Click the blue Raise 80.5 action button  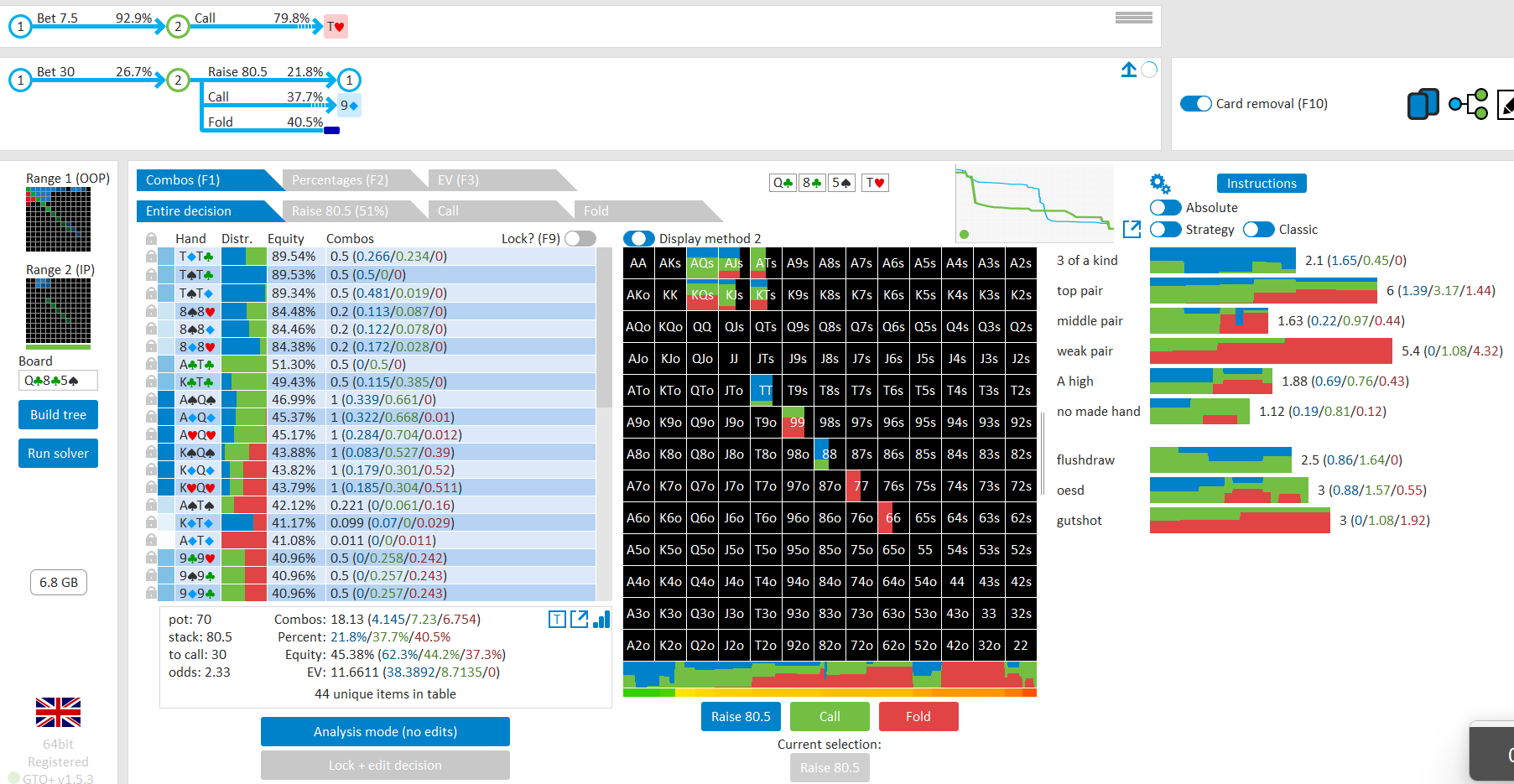(741, 717)
